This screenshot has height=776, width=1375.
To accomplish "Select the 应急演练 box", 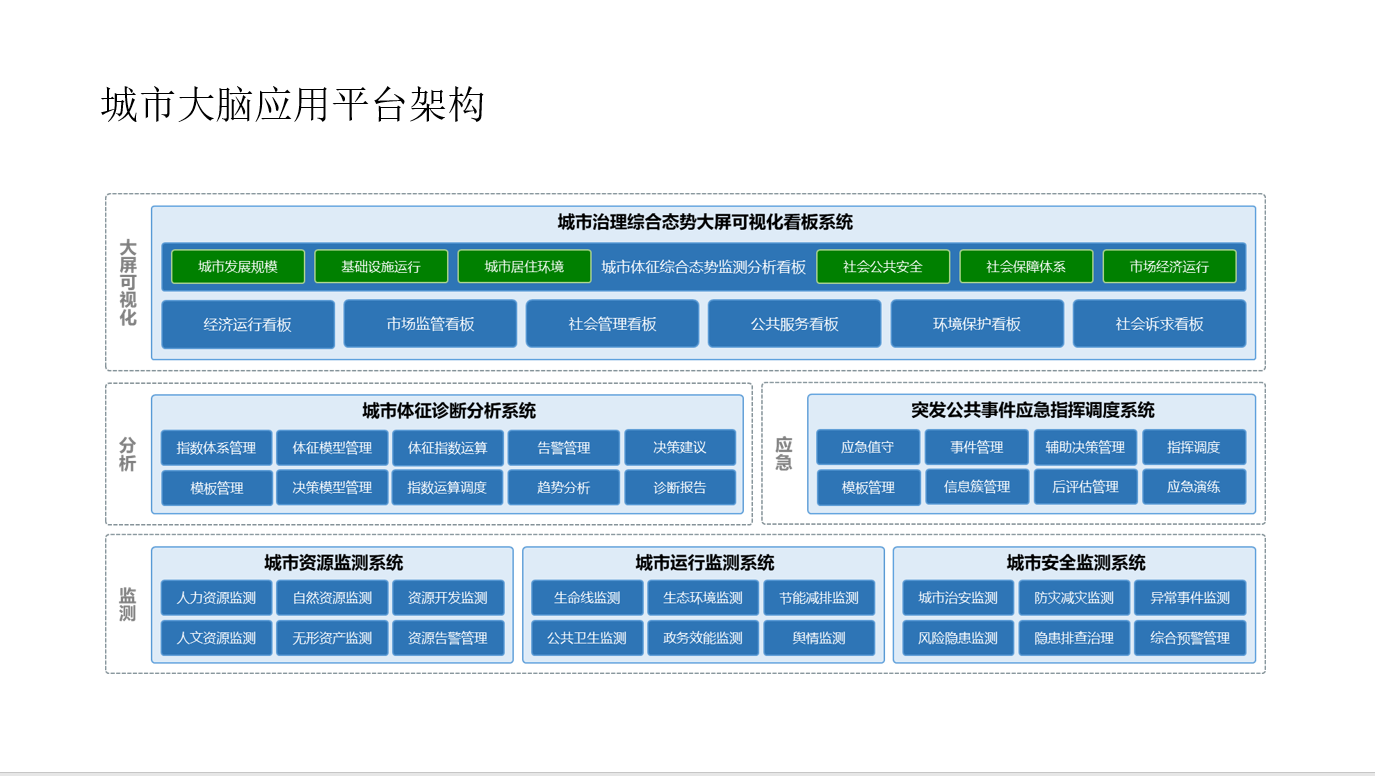I will coord(1194,487).
